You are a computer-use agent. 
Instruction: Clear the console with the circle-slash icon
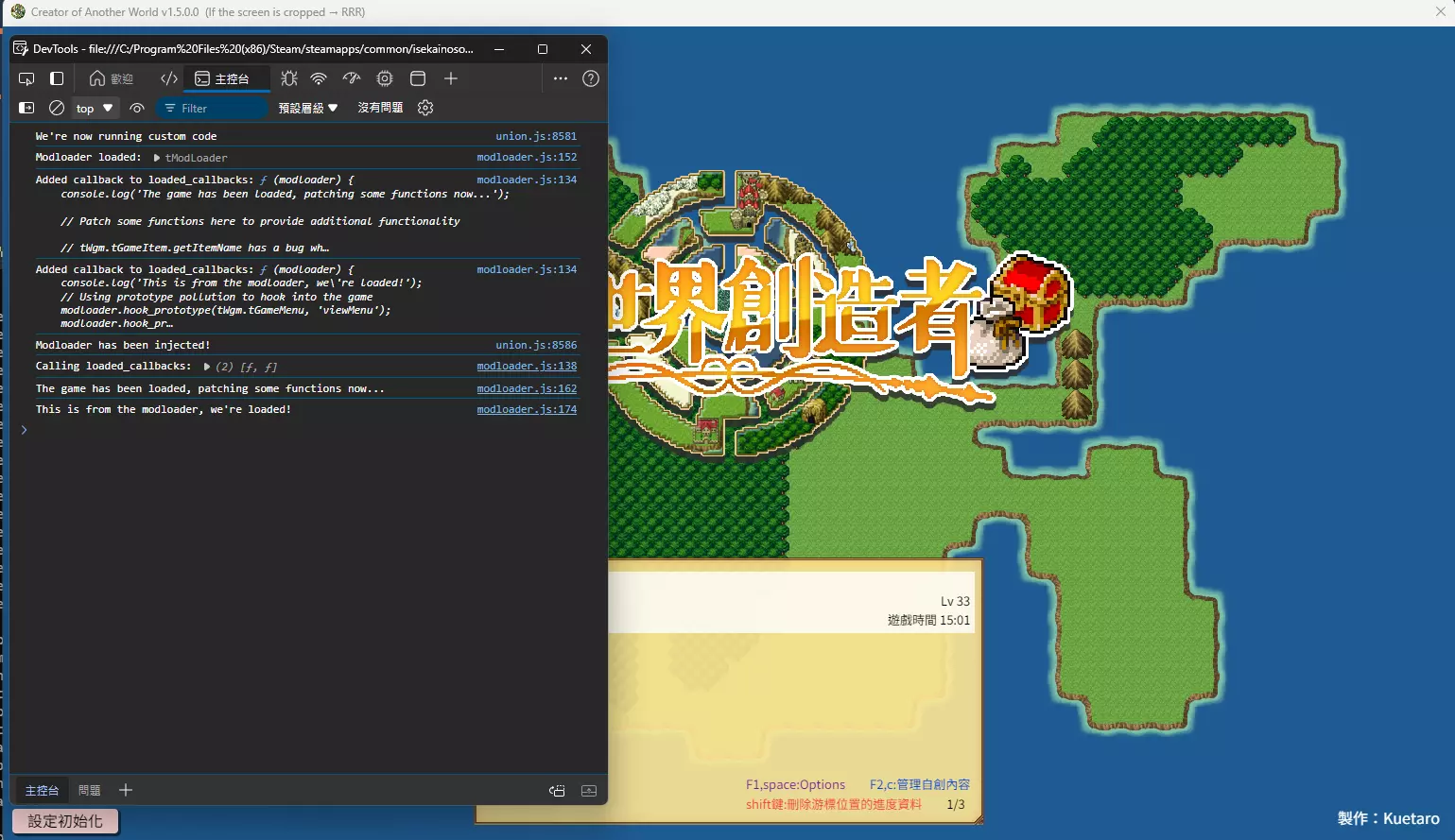(x=57, y=108)
